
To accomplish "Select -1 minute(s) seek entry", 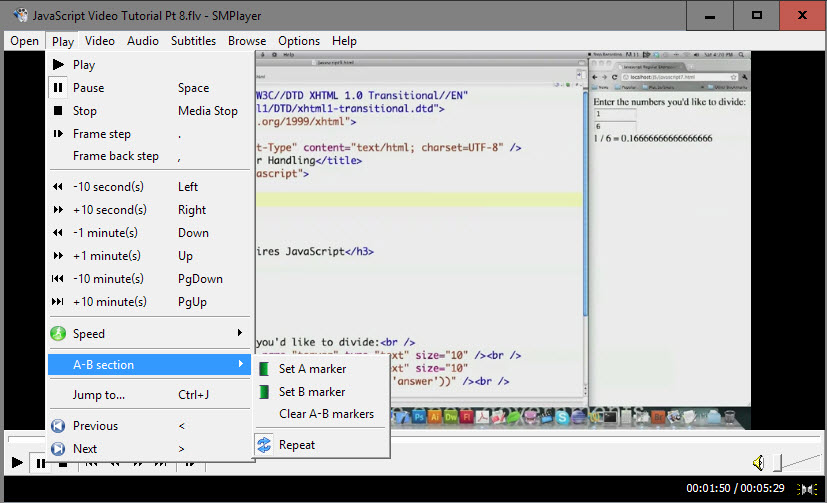I will tap(149, 233).
